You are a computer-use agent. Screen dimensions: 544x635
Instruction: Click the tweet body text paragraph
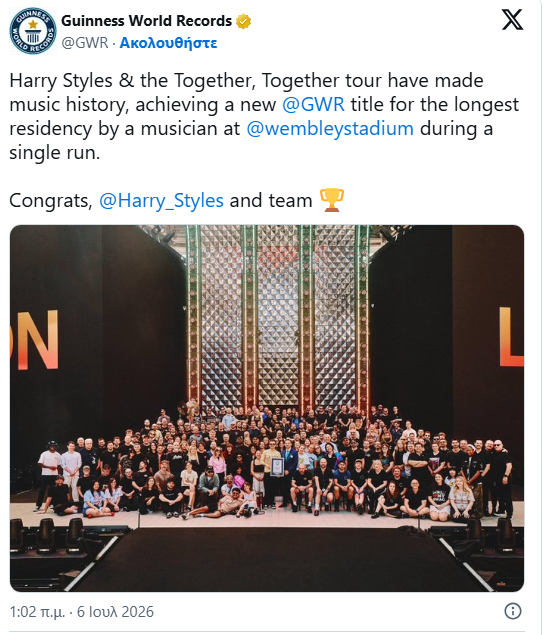coord(264,117)
